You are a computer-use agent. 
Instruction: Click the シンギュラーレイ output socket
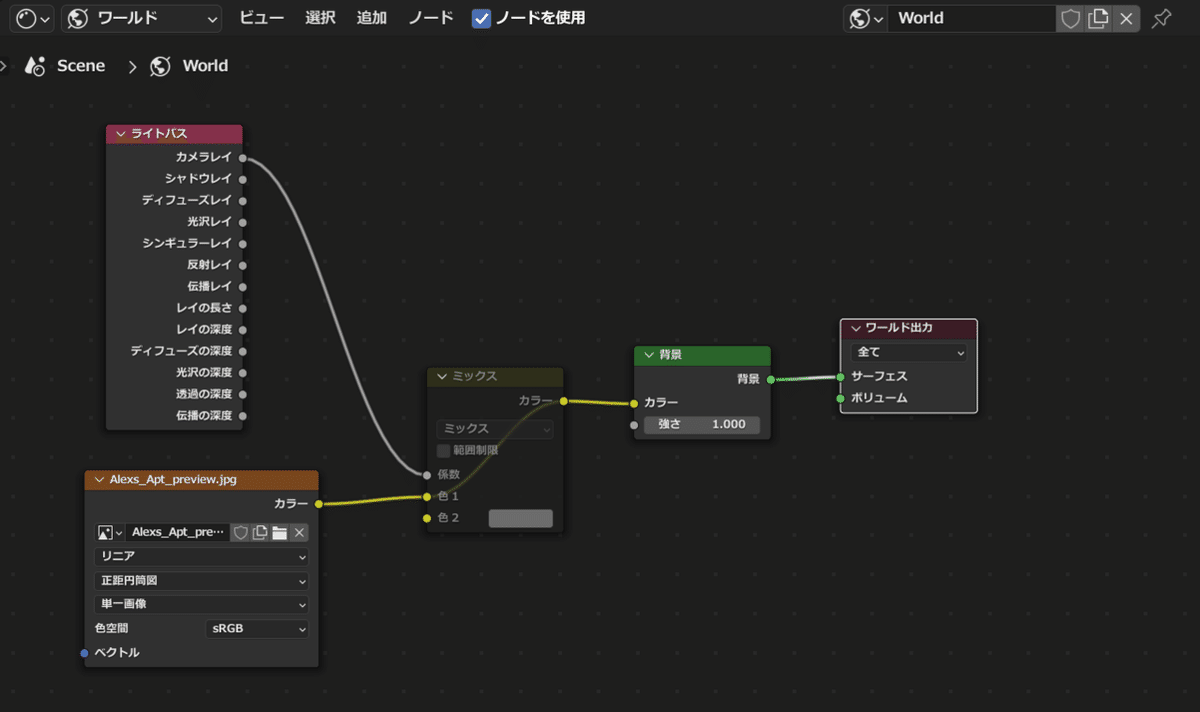click(243, 243)
